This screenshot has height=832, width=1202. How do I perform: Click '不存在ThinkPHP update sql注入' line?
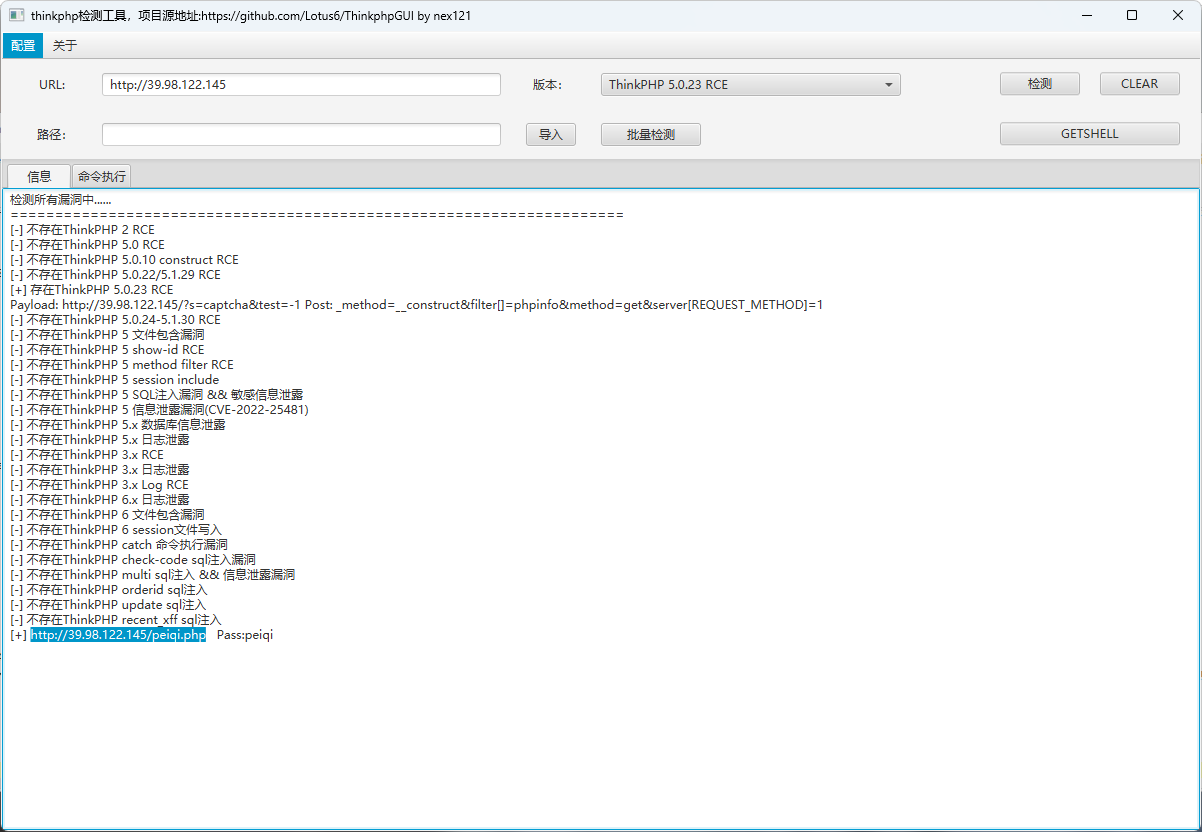[108, 605]
